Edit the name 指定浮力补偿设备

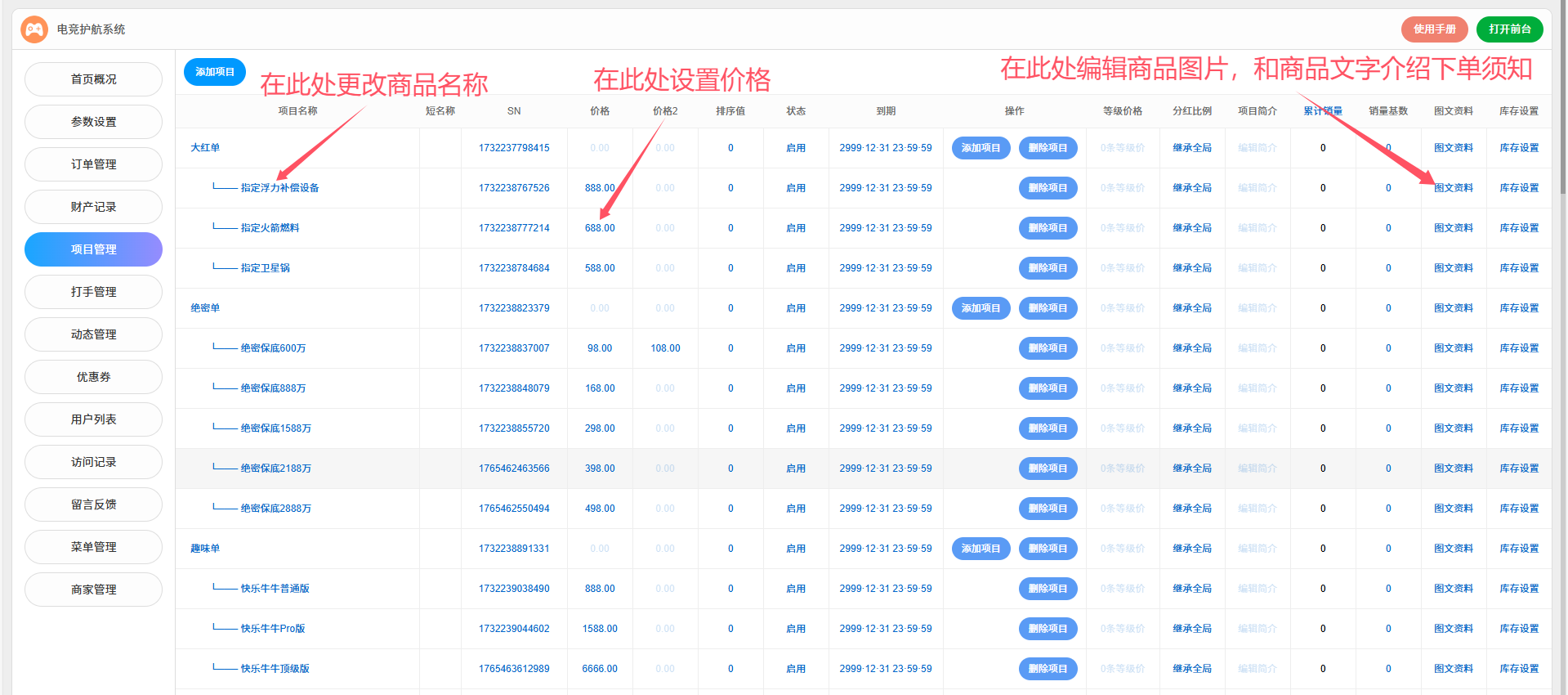279,188
